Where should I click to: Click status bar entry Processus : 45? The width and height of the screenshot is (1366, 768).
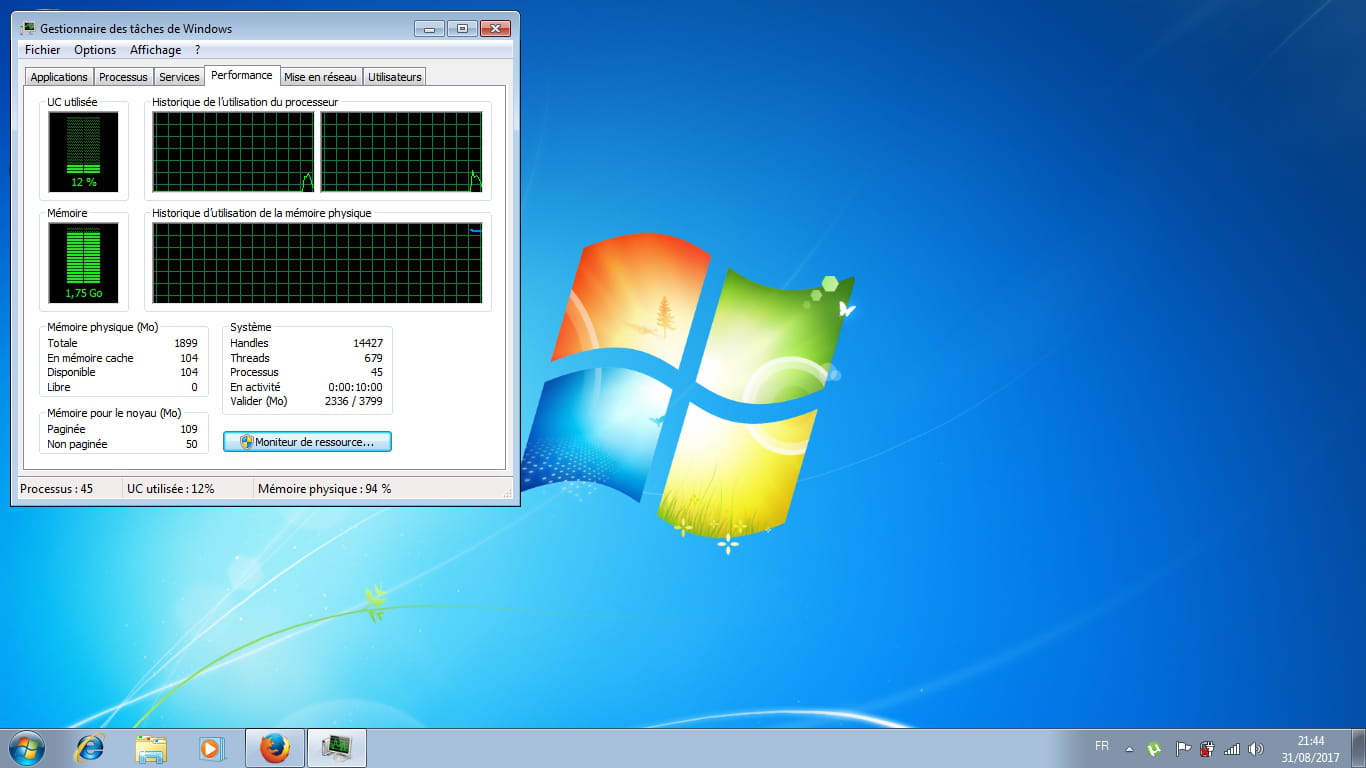click(57, 489)
